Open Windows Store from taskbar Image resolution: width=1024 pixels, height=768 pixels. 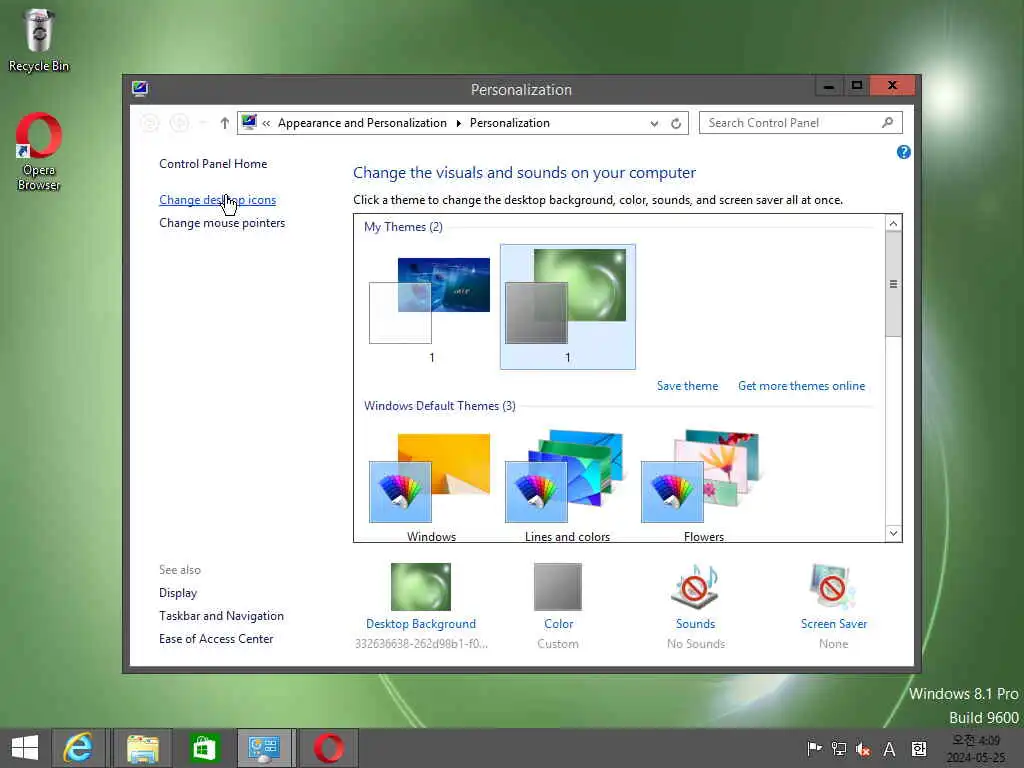(204, 748)
